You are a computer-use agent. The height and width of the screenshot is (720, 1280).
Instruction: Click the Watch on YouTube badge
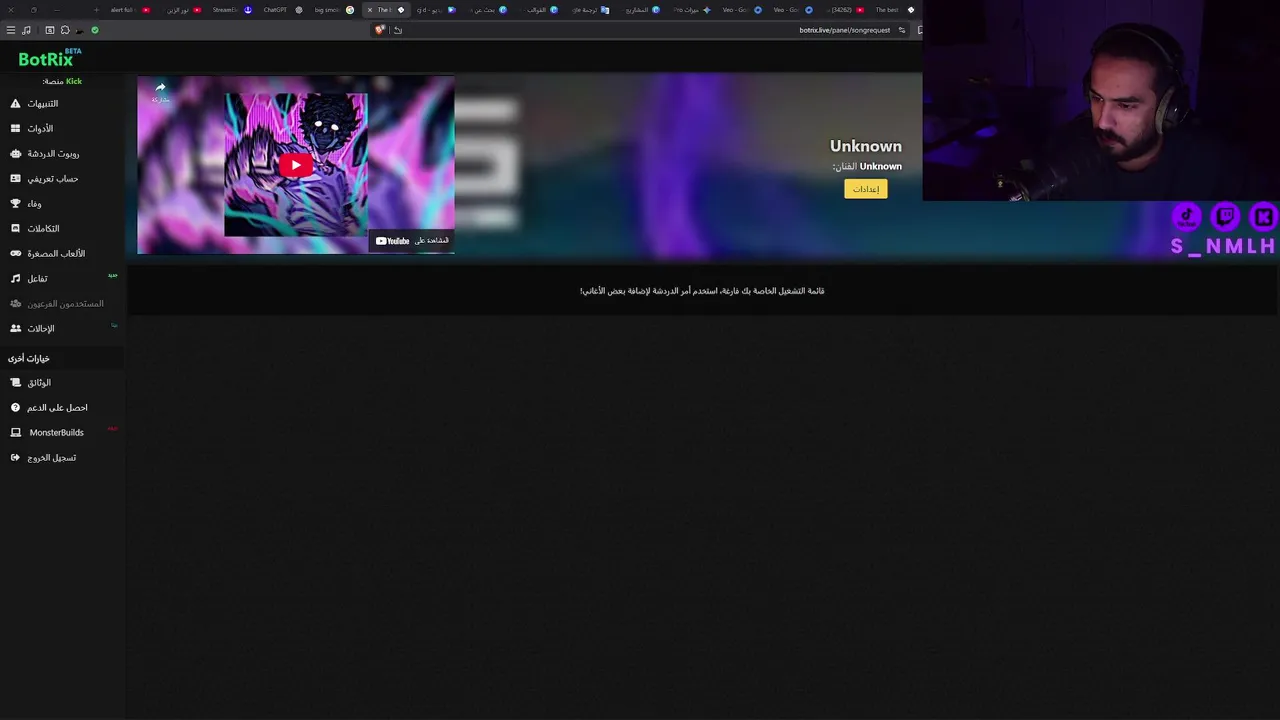coord(412,241)
